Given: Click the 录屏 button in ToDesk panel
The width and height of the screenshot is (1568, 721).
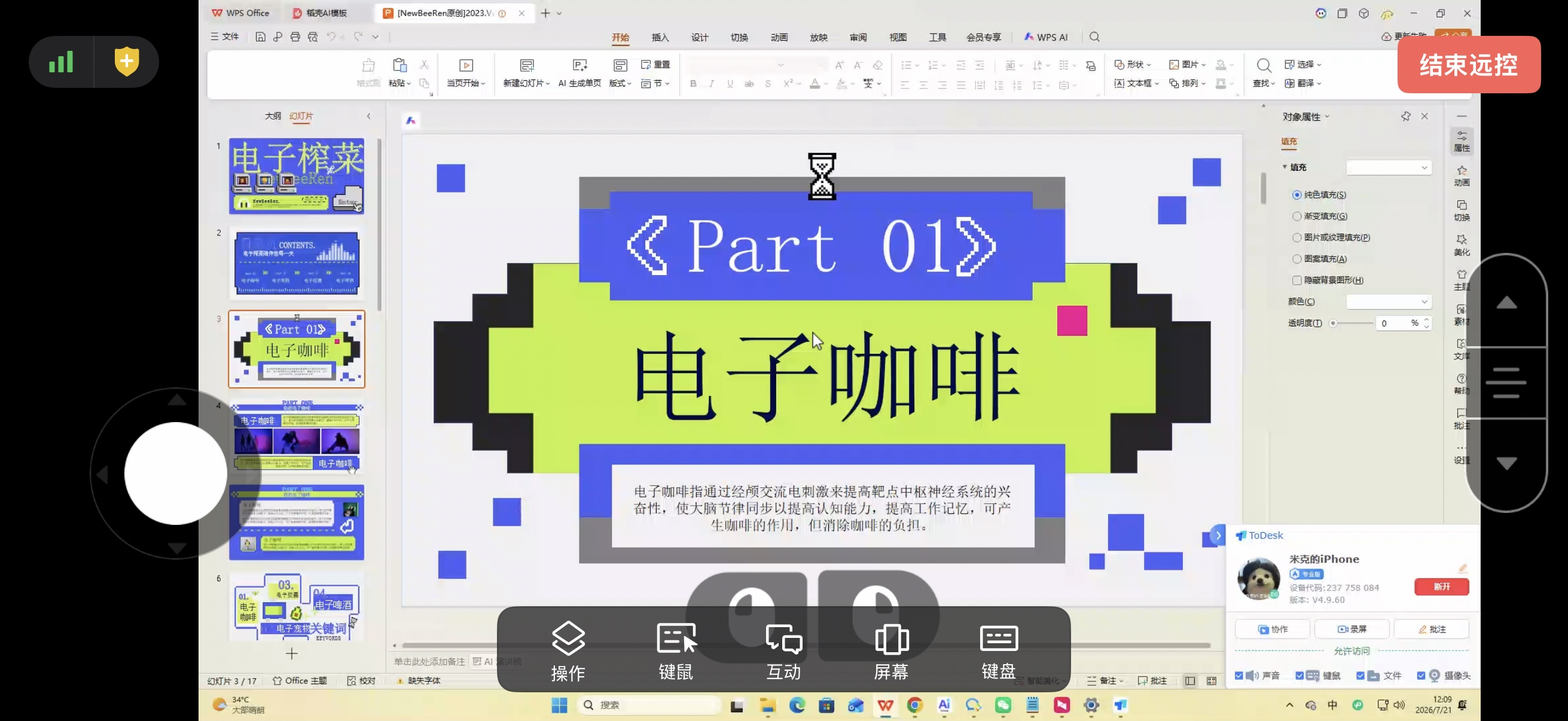Looking at the screenshot, I should pyautogui.click(x=1352, y=629).
